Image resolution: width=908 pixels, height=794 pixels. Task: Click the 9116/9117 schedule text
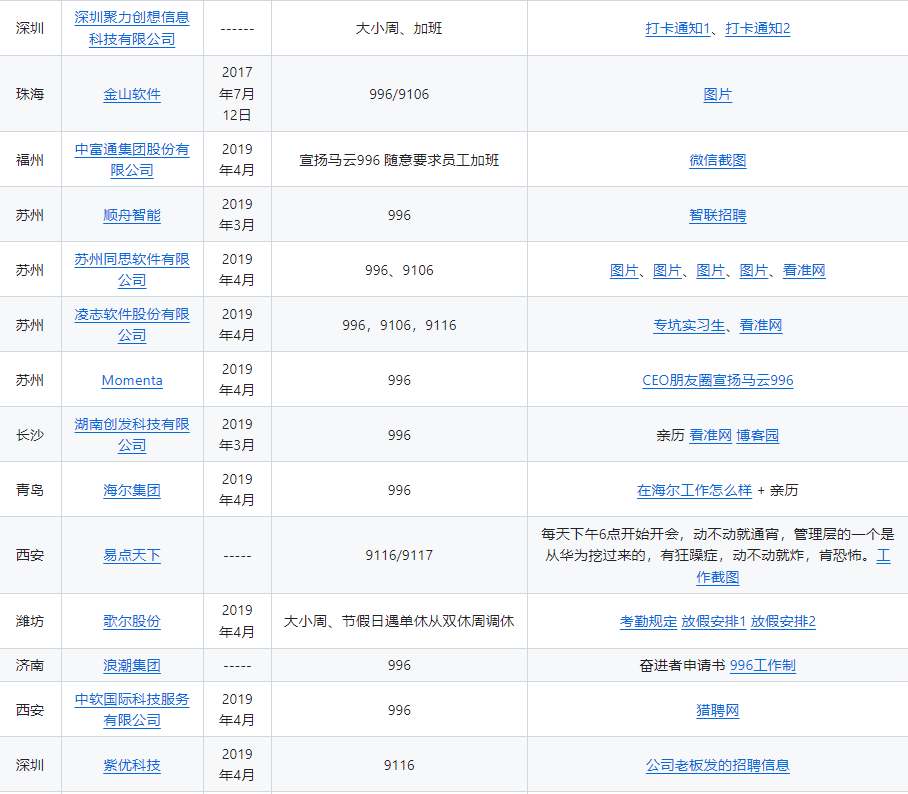399,555
